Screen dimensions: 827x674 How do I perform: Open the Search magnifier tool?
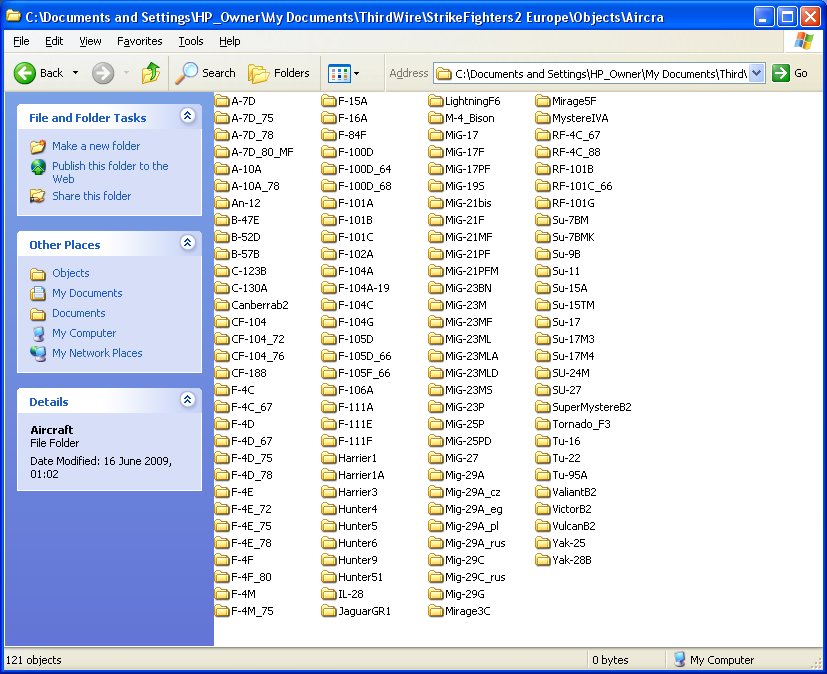[x=206, y=73]
